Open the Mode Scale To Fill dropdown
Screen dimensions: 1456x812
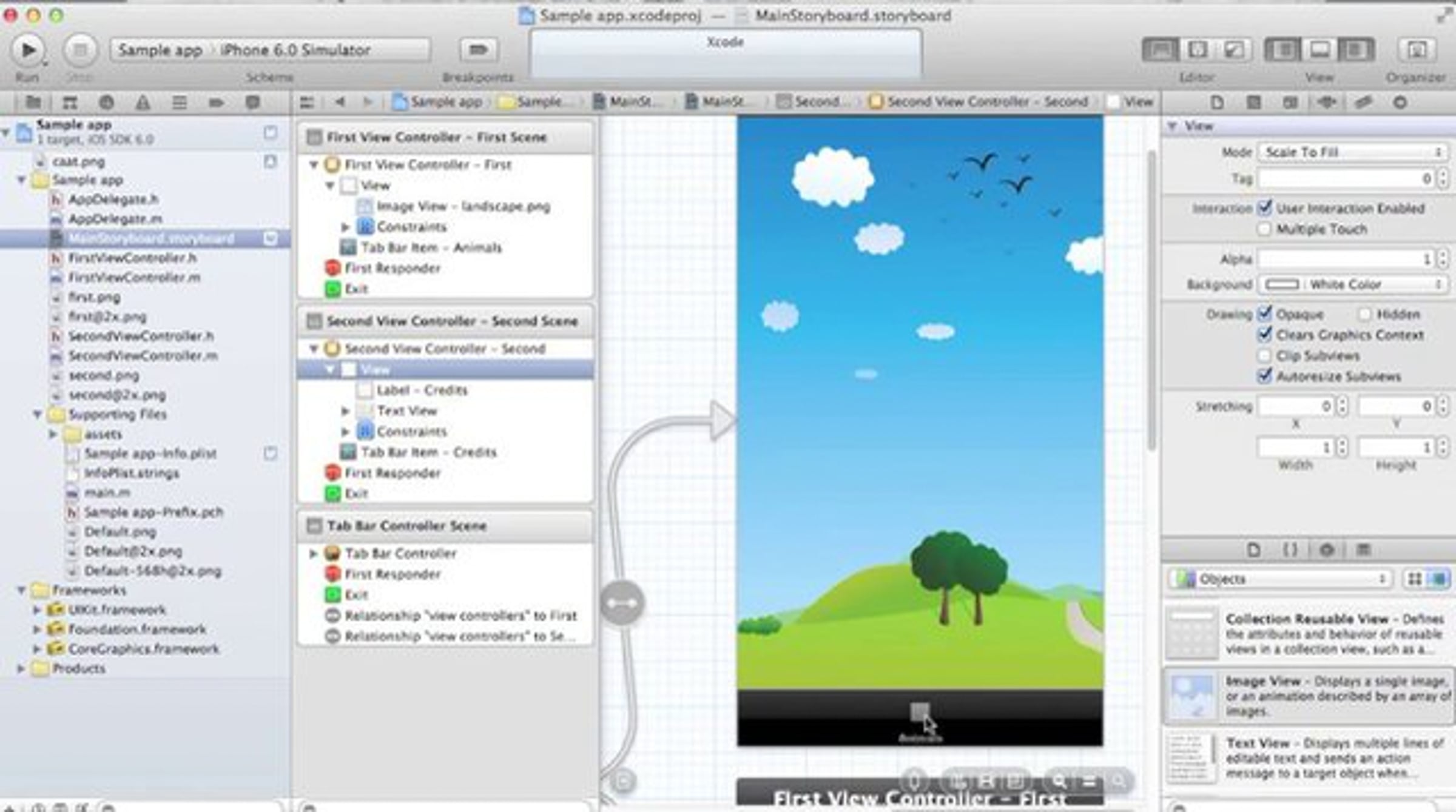[1352, 152]
